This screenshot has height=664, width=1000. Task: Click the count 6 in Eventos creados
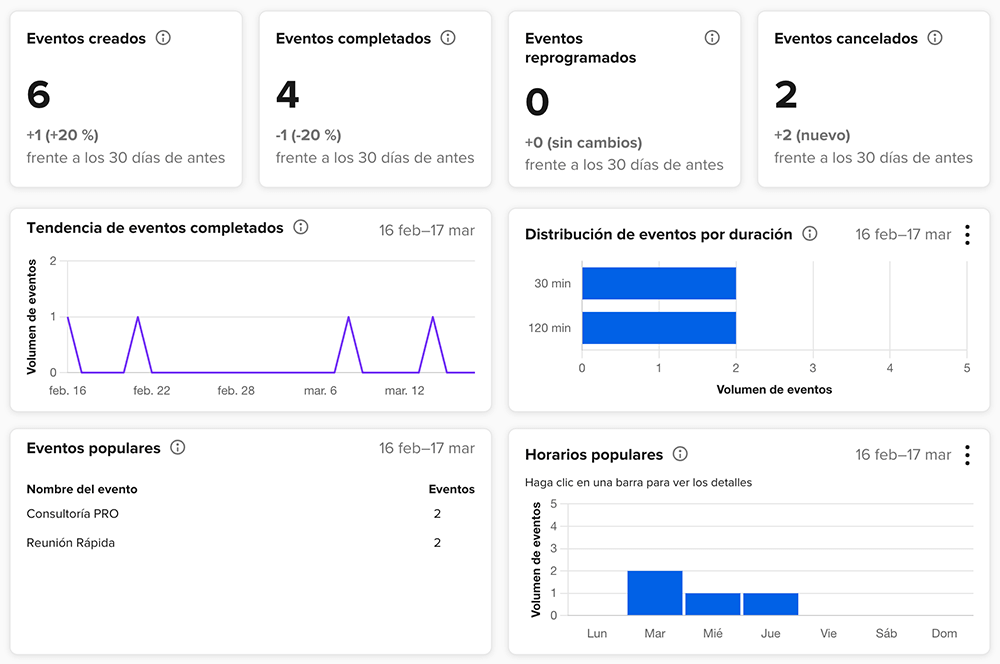pyautogui.click(x=38, y=94)
